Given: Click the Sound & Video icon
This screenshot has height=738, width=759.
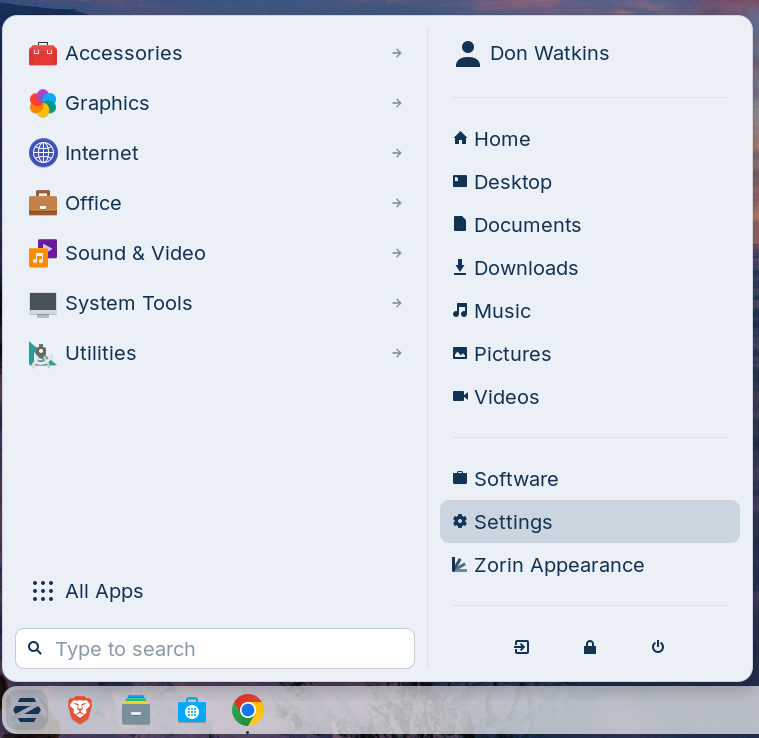Looking at the screenshot, I should click(x=43, y=253).
